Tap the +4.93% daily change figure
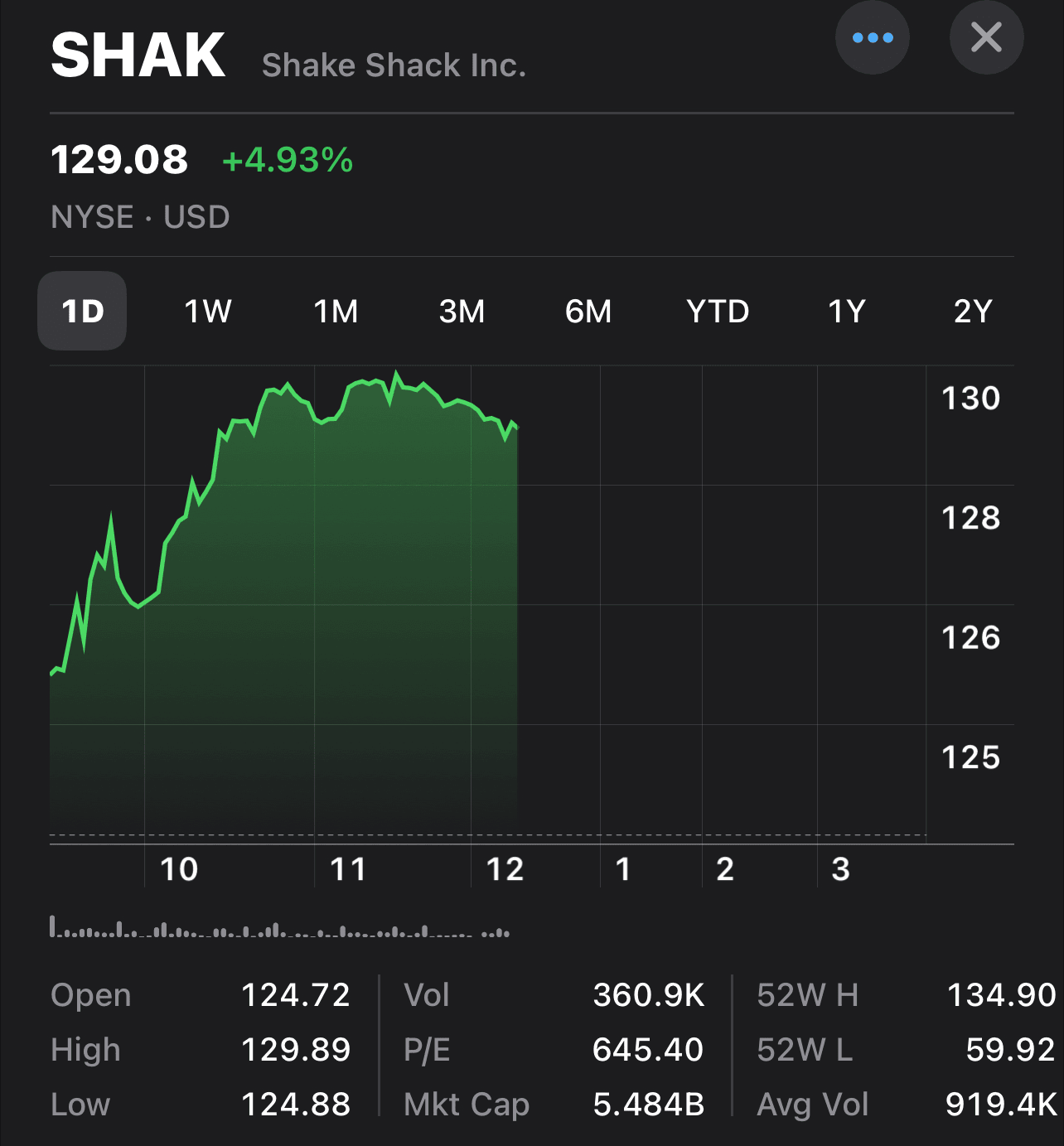 click(288, 160)
